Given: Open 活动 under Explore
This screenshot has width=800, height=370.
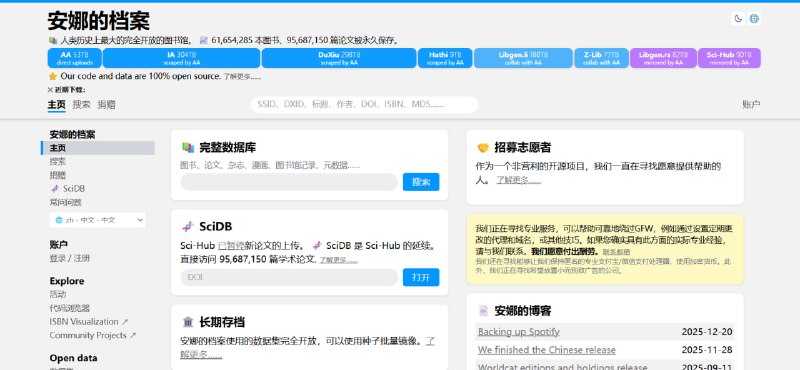Looking at the screenshot, I should click(58, 294).
